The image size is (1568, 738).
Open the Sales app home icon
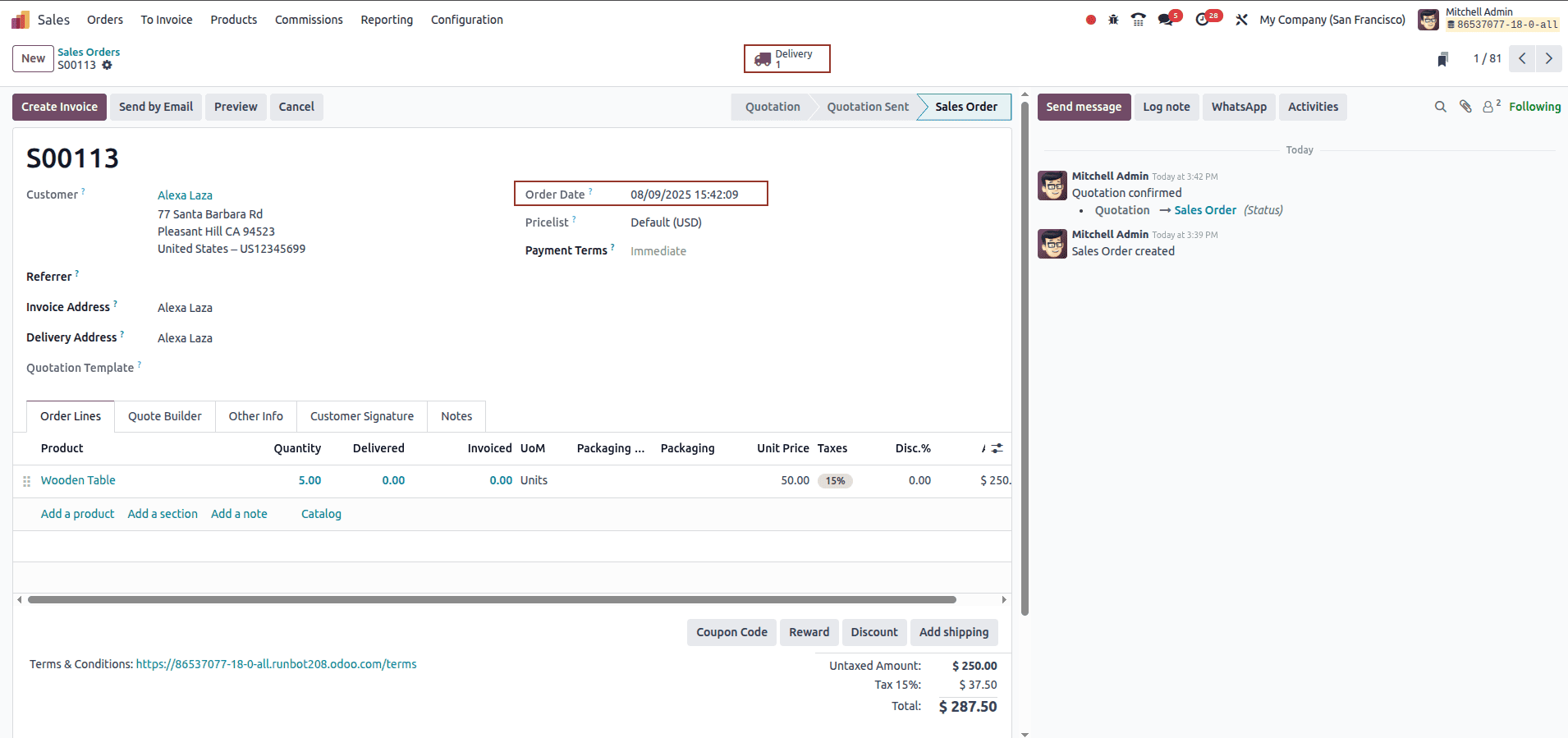[21, 20]
